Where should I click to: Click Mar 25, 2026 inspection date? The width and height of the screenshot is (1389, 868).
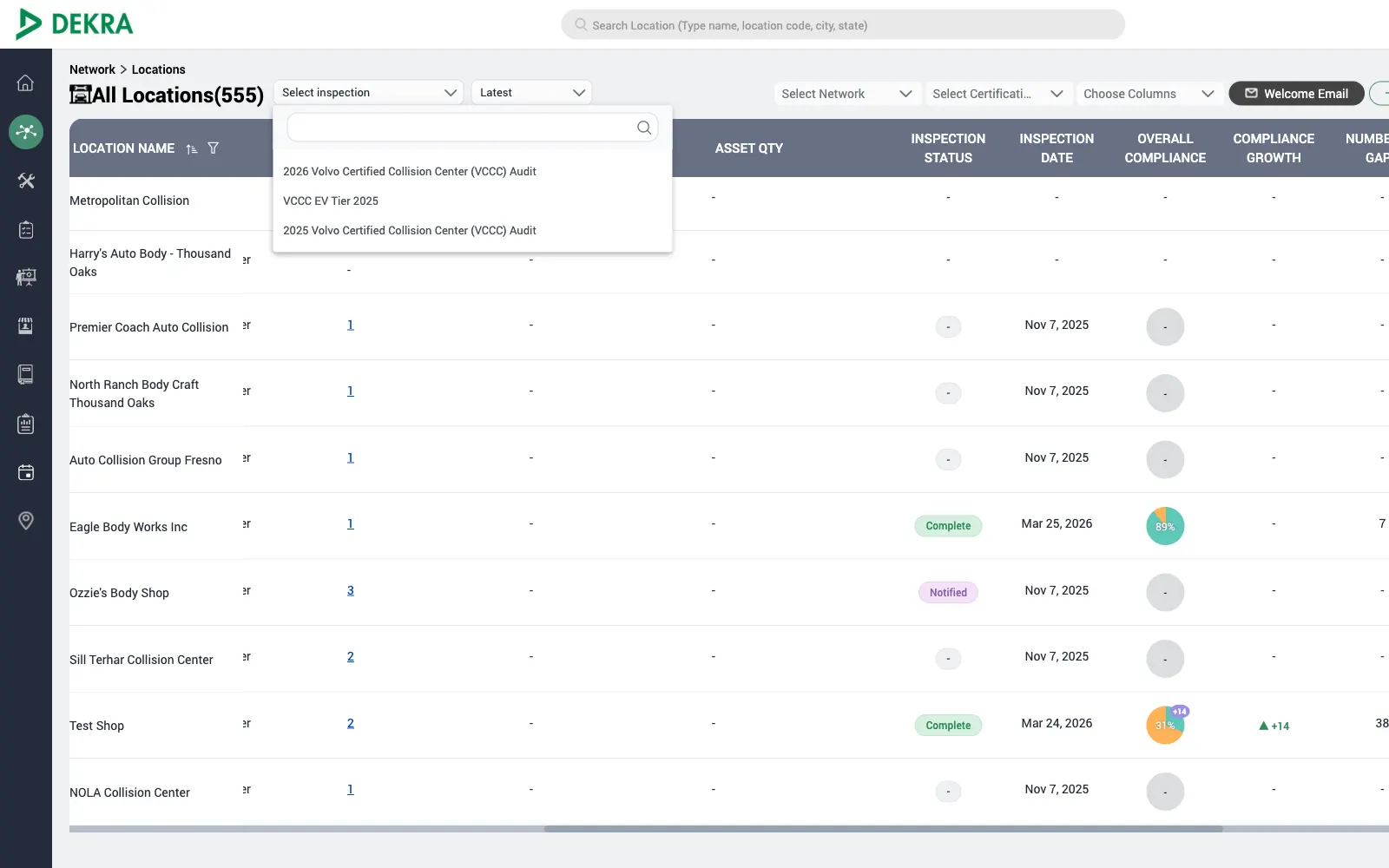point(1057,523)
